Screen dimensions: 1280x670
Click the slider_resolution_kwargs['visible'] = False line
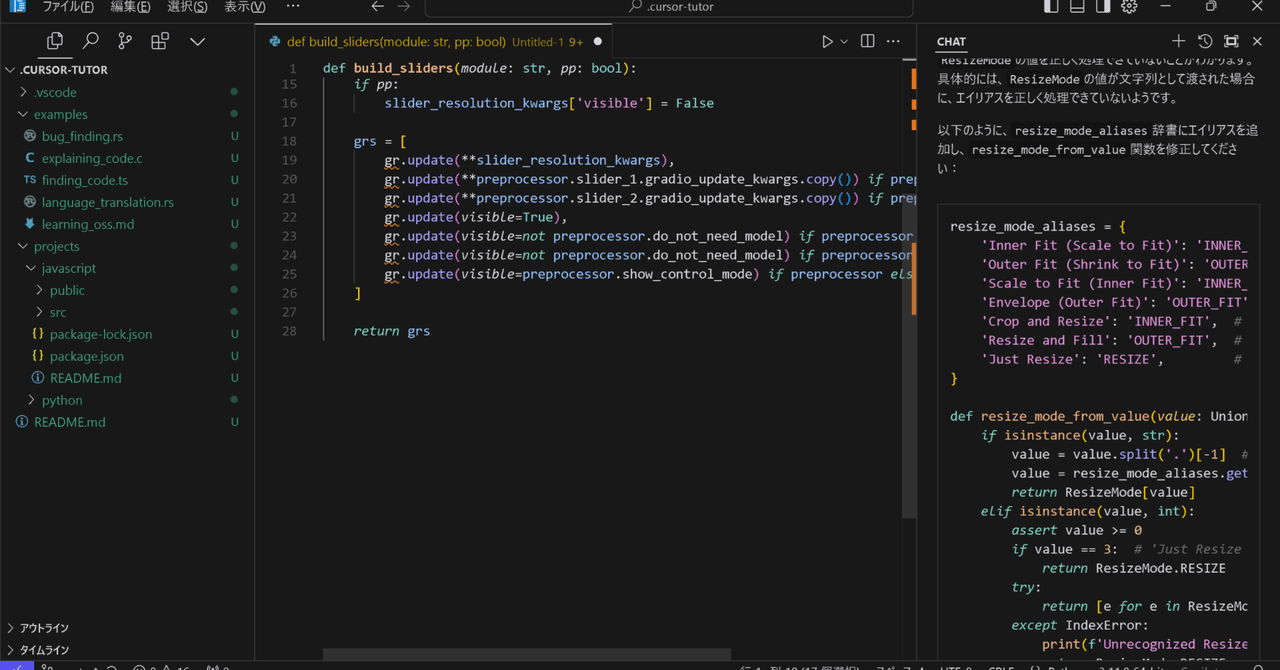click(x=549, y=103)
